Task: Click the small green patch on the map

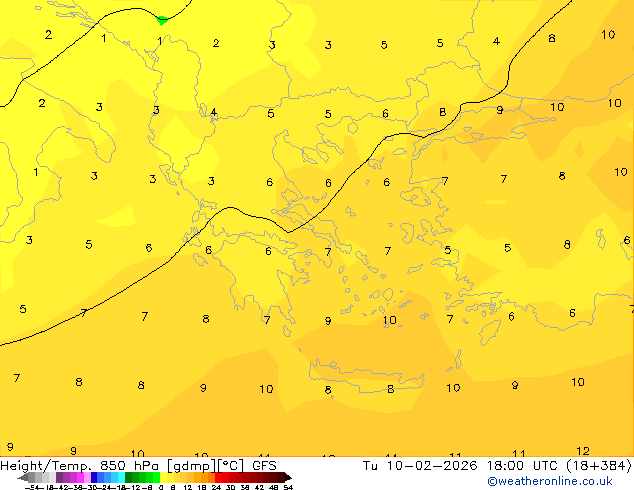Action: click(162, 20)
